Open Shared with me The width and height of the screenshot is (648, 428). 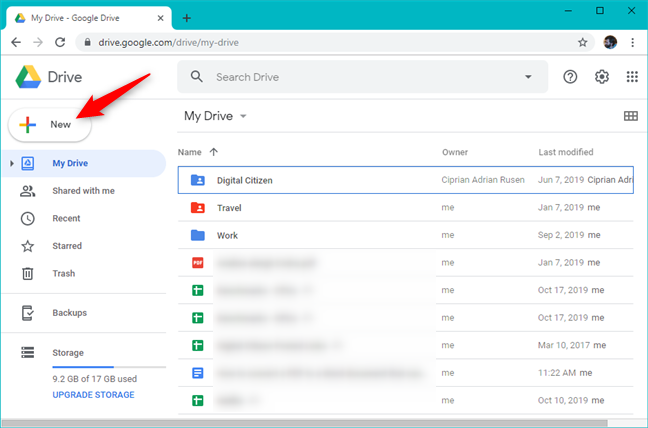tap(84, 191)
